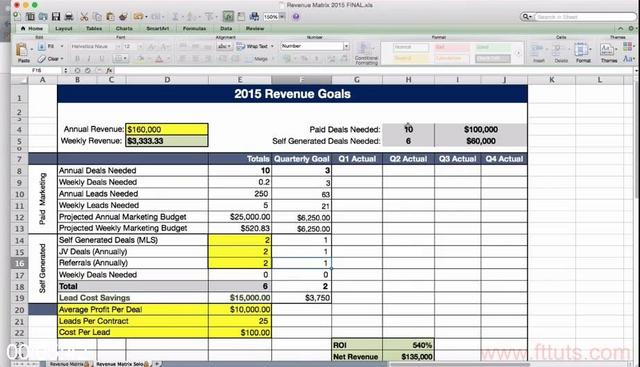Screen dimensions: 640x367
Task: Click the AutoSum sigma icon
Action: 175,17
